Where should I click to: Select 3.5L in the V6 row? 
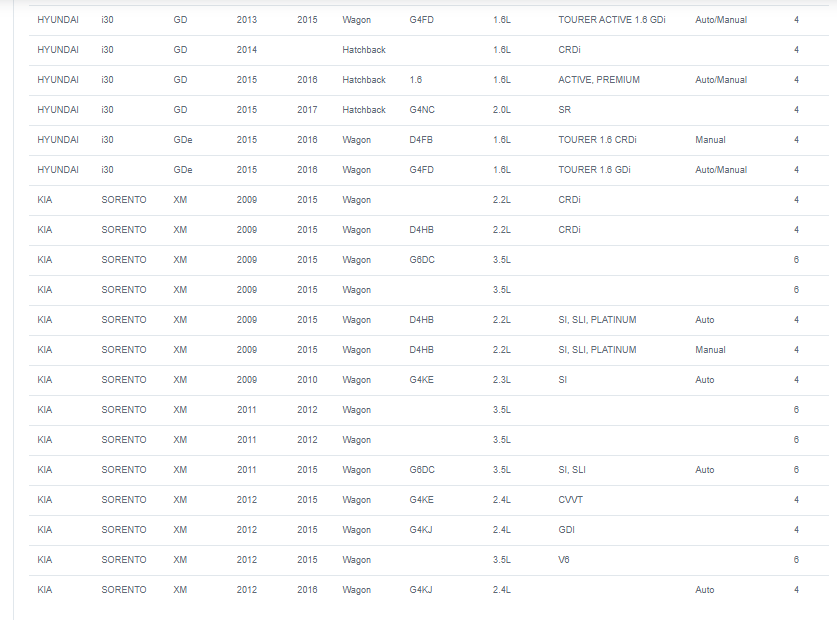click(x=502, y=559)
